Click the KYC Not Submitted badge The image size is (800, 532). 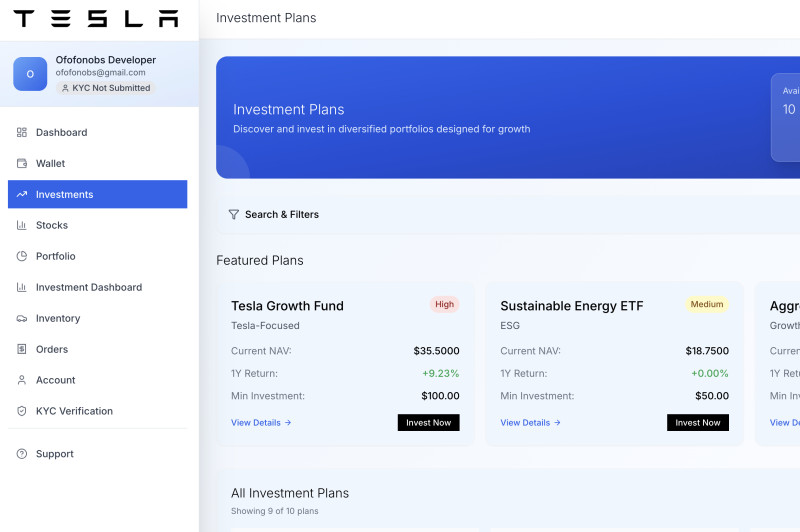click(105, 88)
